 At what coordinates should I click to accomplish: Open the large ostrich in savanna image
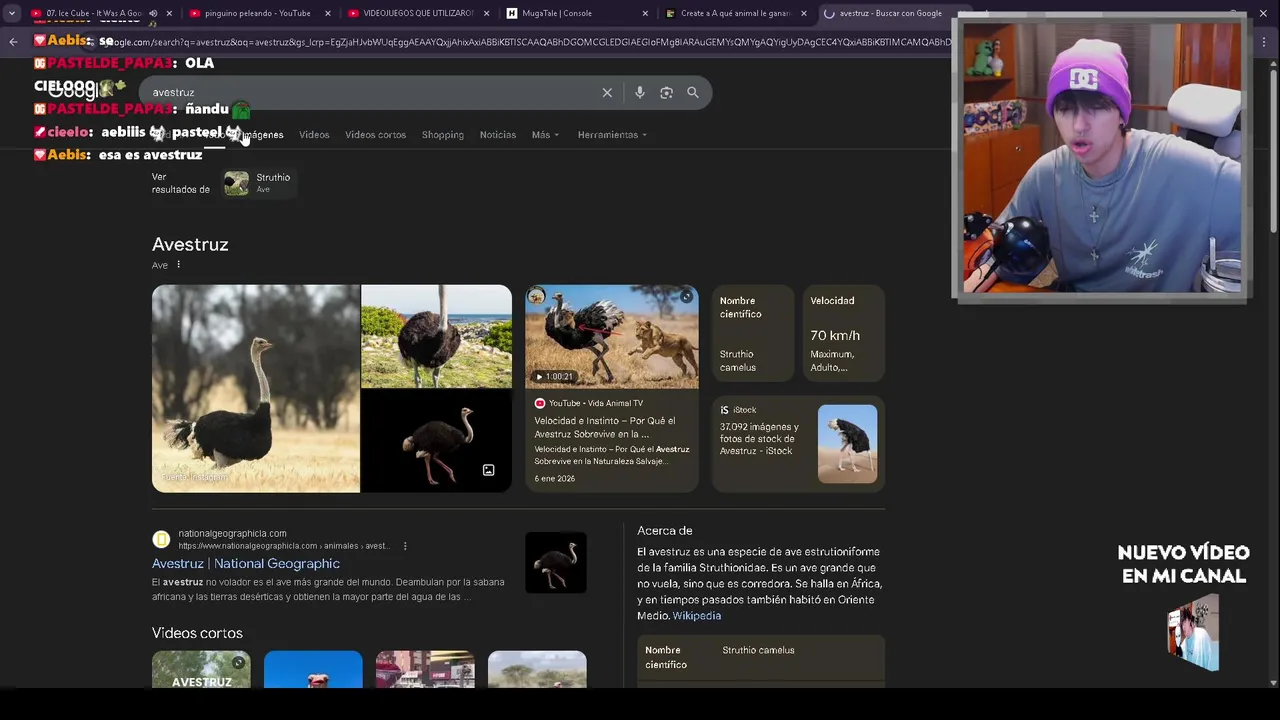(x=255, y=388)
